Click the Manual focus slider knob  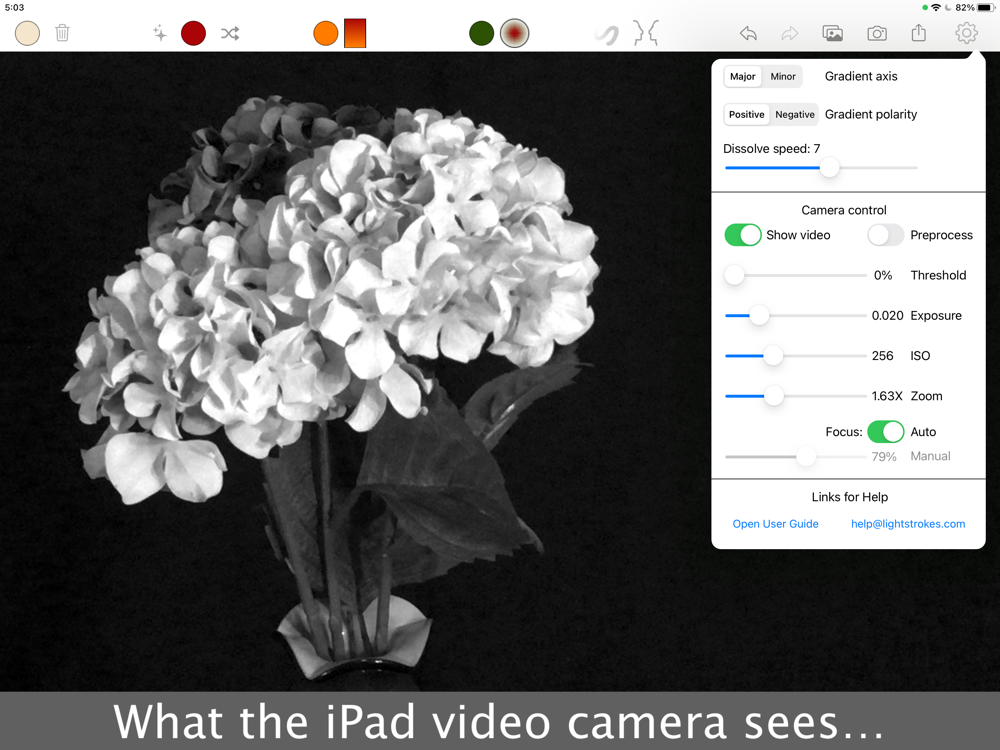806,456
